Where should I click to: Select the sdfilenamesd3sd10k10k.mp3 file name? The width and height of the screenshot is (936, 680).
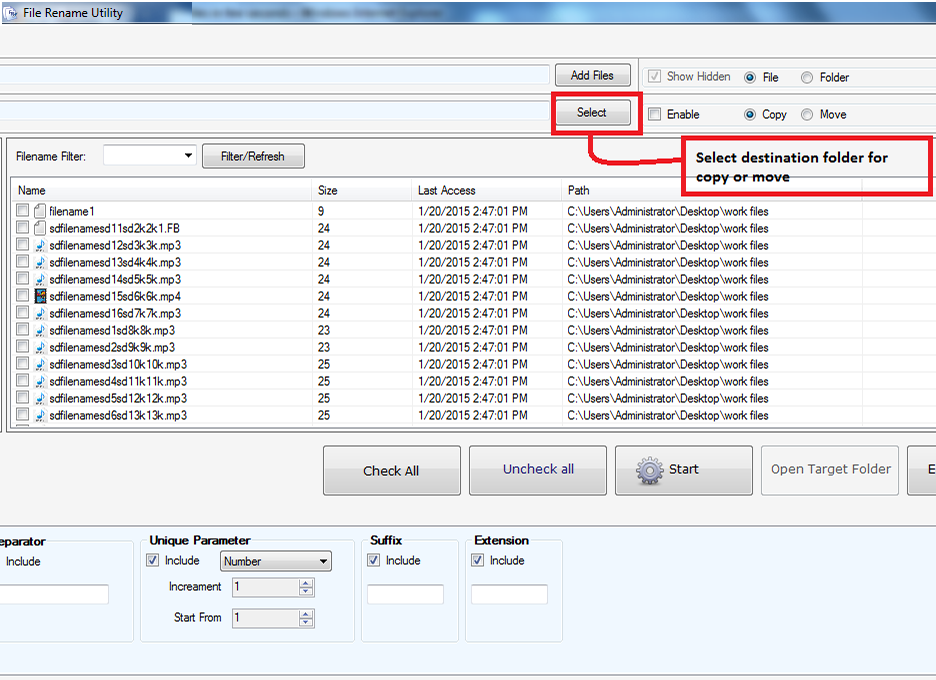[x=118, y=364]
